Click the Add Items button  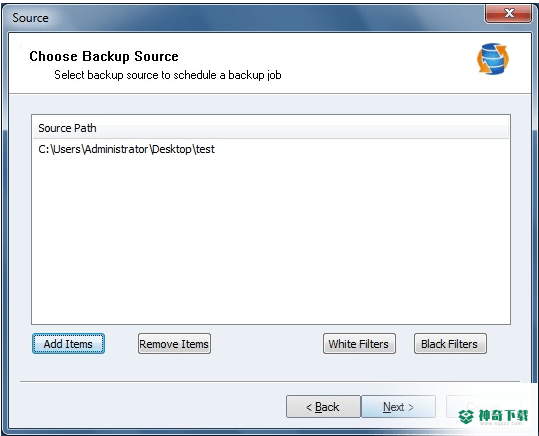[68, 344]
